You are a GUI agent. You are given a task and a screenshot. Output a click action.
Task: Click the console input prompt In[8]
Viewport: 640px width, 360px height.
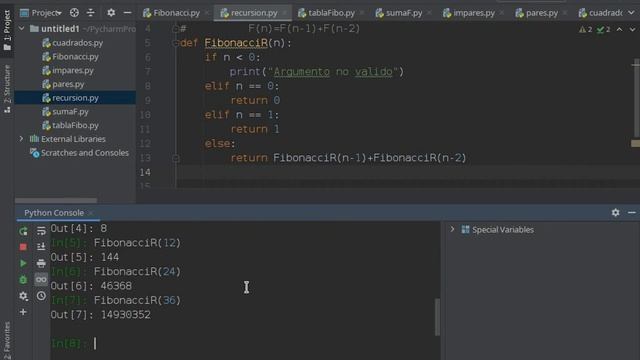[x=69, y=343]
